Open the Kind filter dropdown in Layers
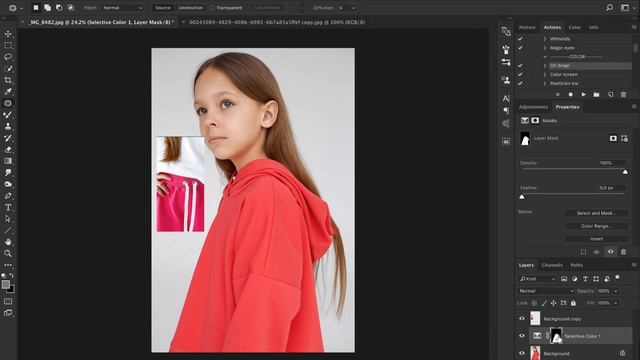640x360 pixels. pyautogui.click(x=537, y=279)
